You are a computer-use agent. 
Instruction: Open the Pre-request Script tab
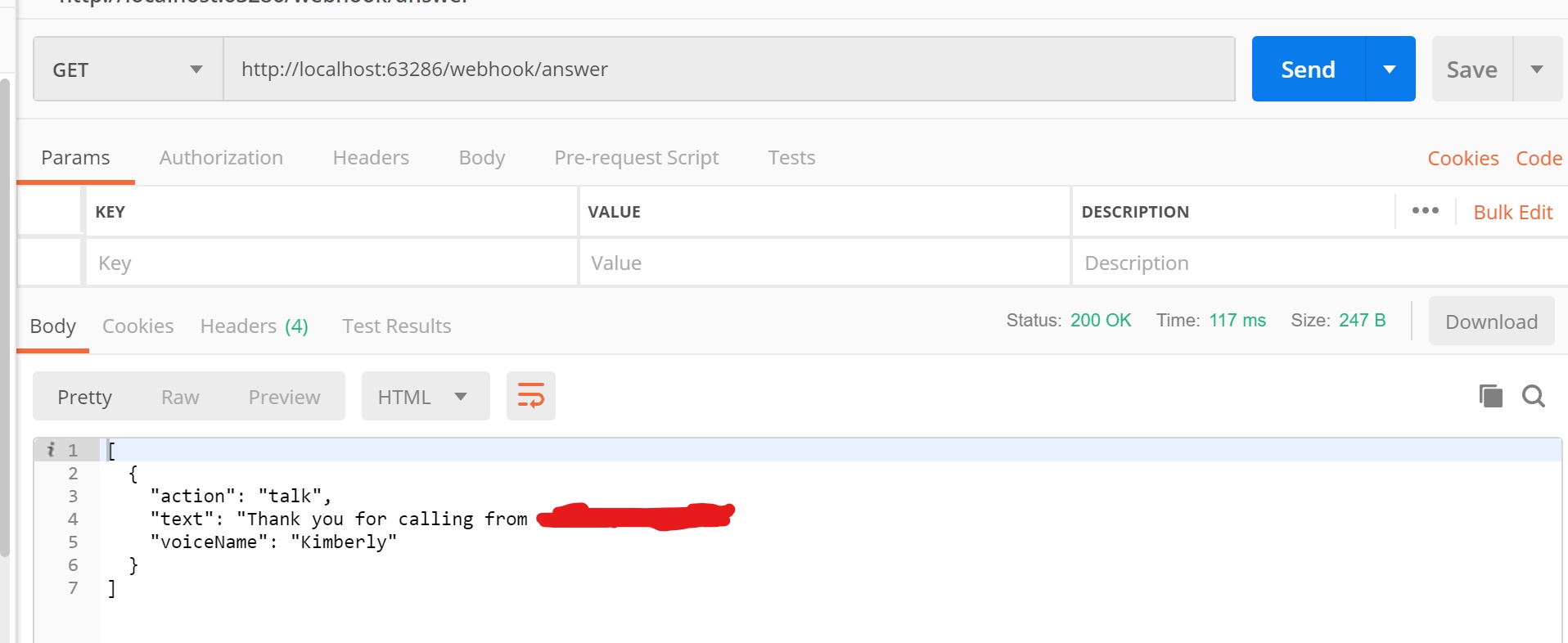click(x=636, y=158)
